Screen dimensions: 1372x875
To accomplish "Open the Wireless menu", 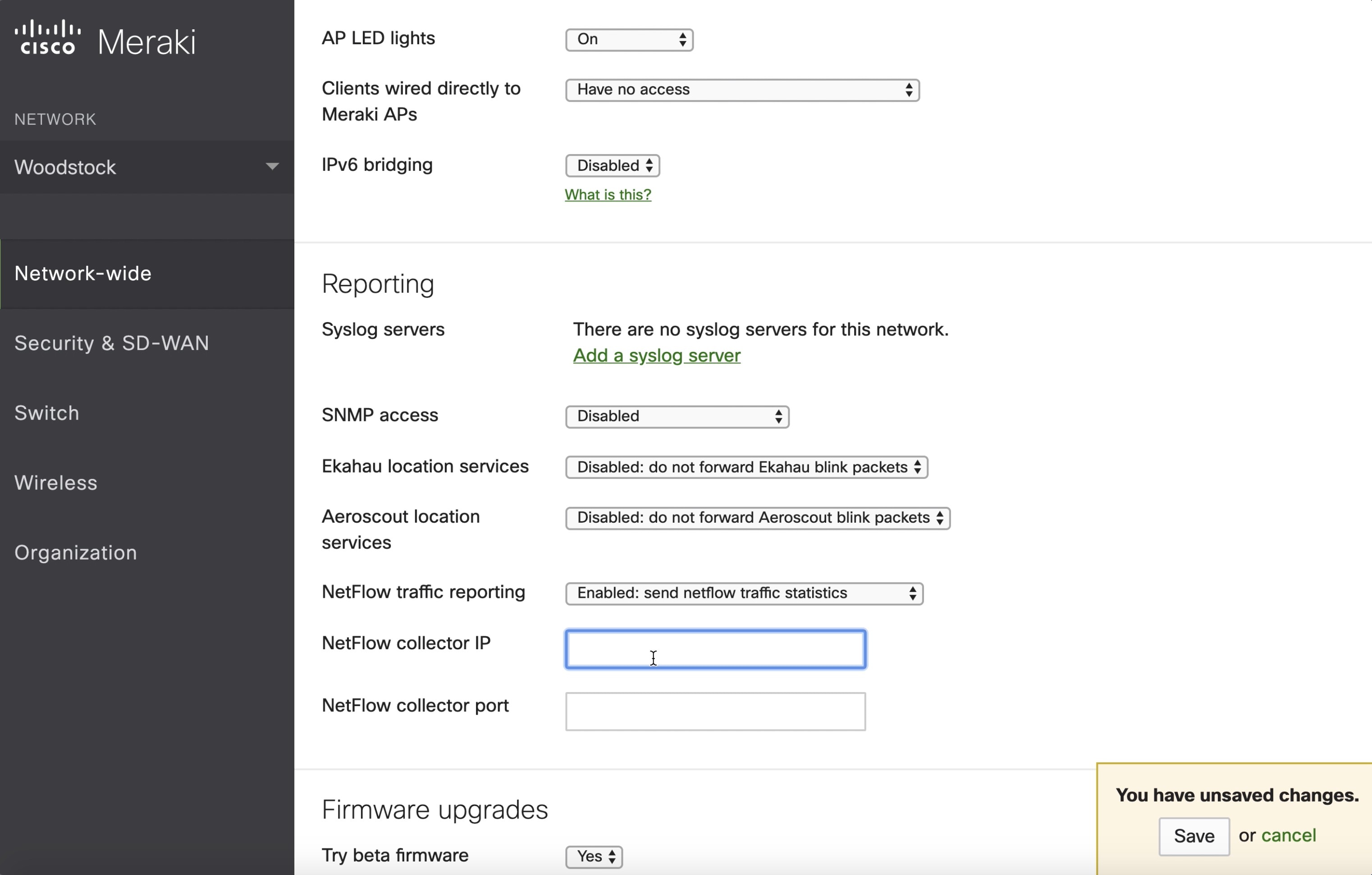I will point(56,483).
